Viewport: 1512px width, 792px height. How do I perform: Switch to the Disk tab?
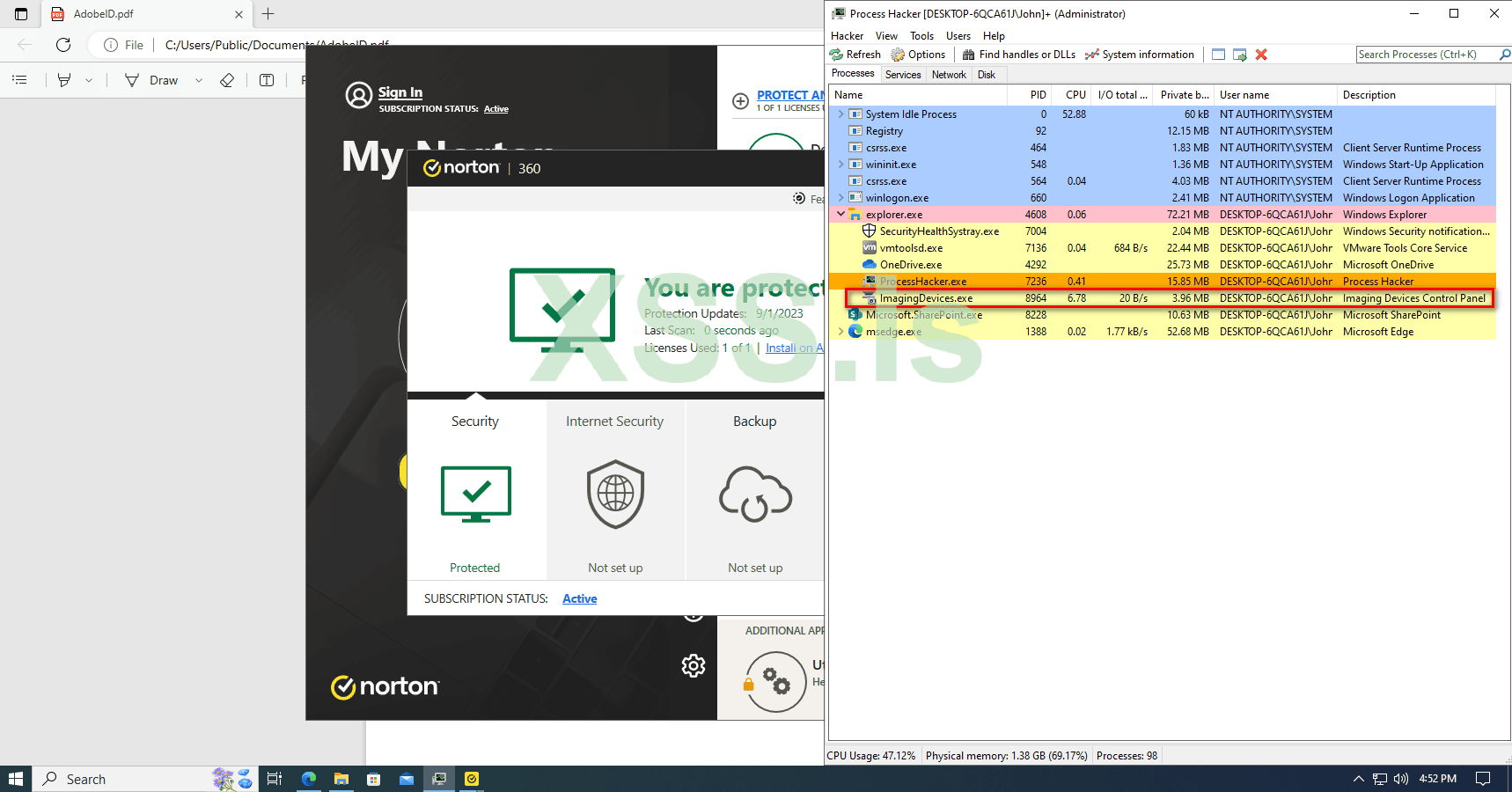click(987, 75)
